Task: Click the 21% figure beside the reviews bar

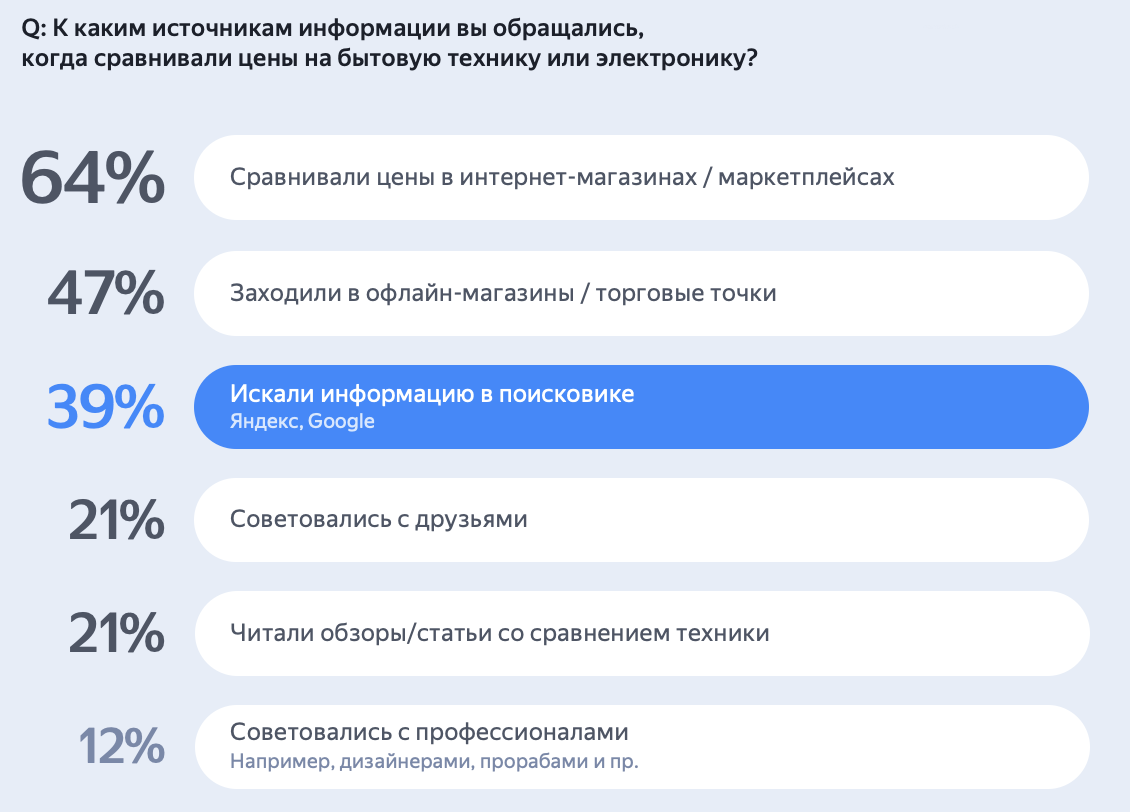Action: 116,633
